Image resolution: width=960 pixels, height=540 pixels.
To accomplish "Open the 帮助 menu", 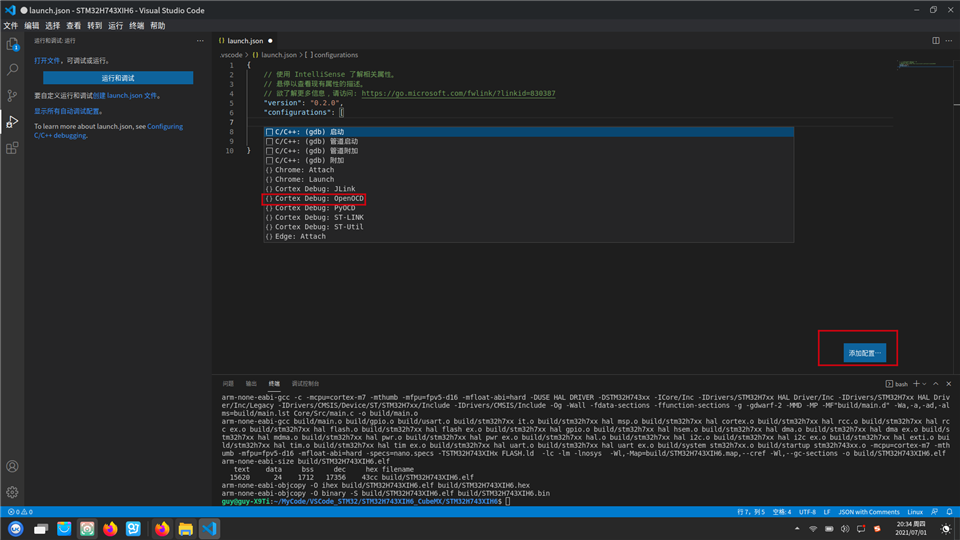I will (x=158, y=26).
